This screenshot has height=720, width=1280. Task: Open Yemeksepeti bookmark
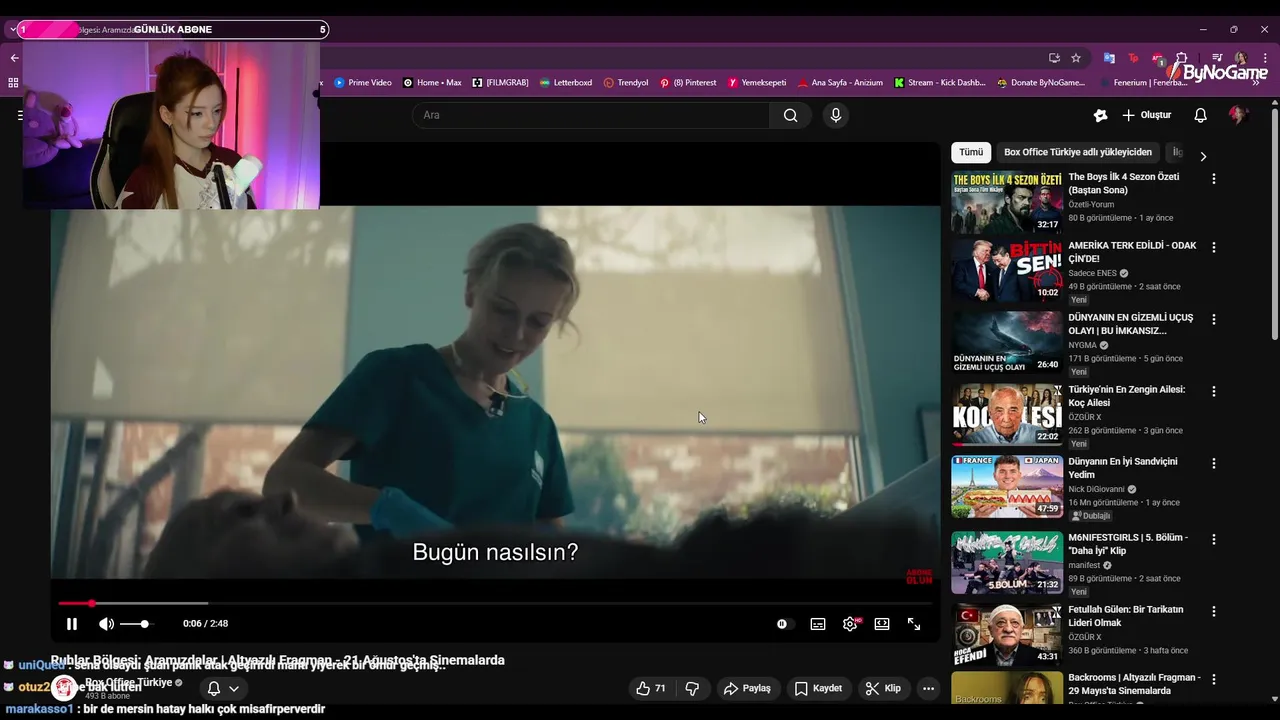click(757, 83)
